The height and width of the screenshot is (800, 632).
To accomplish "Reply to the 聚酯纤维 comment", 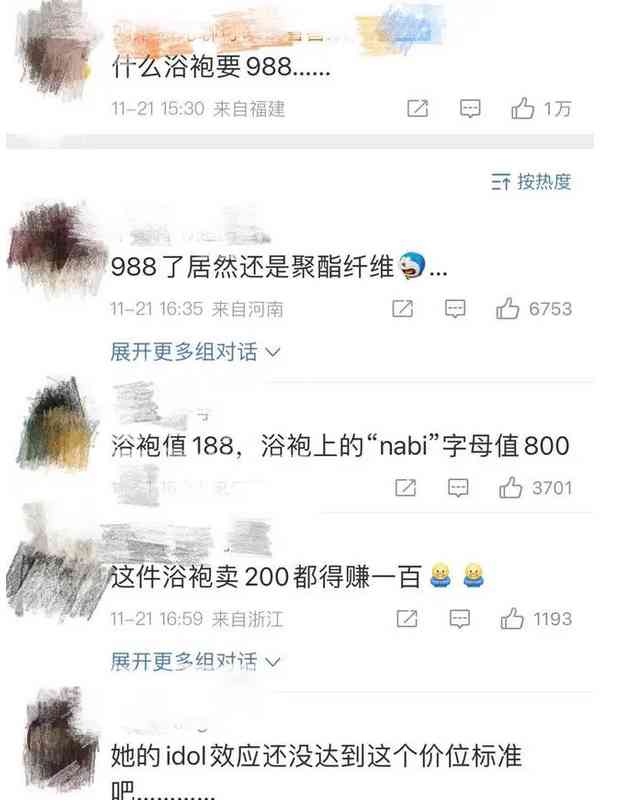I will point(455,309).
